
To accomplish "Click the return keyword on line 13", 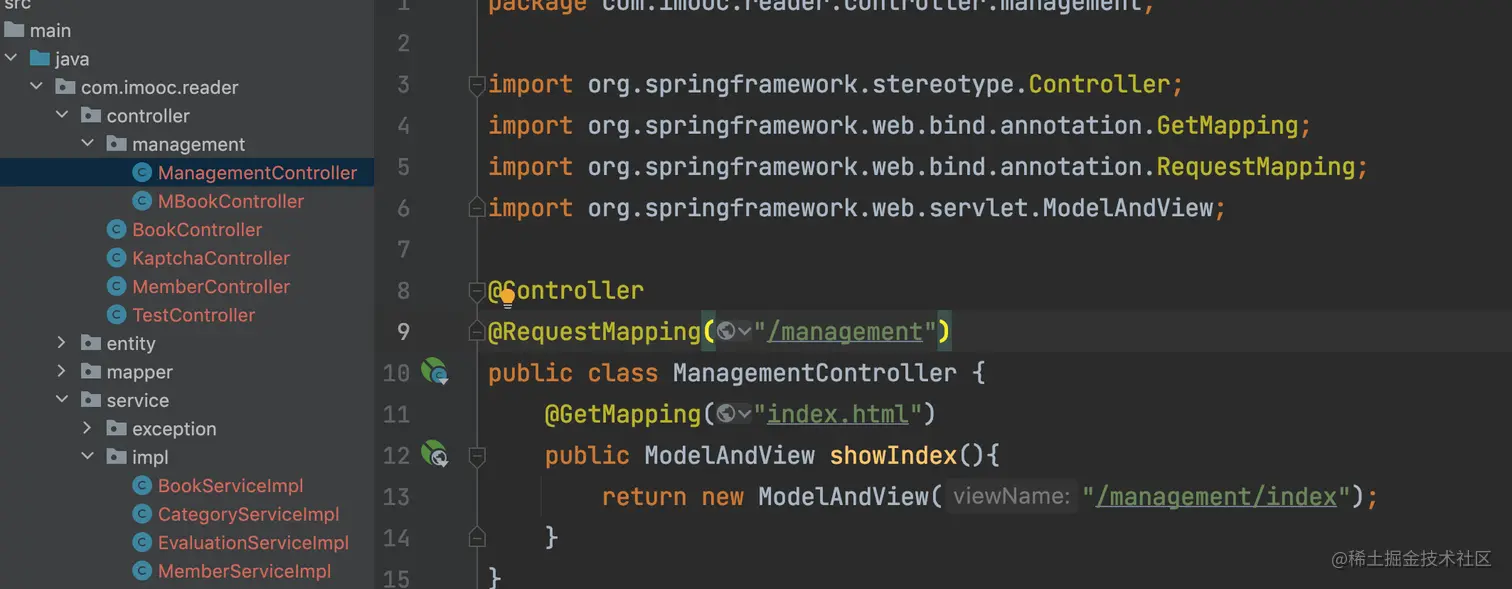I will pos(644,497).
